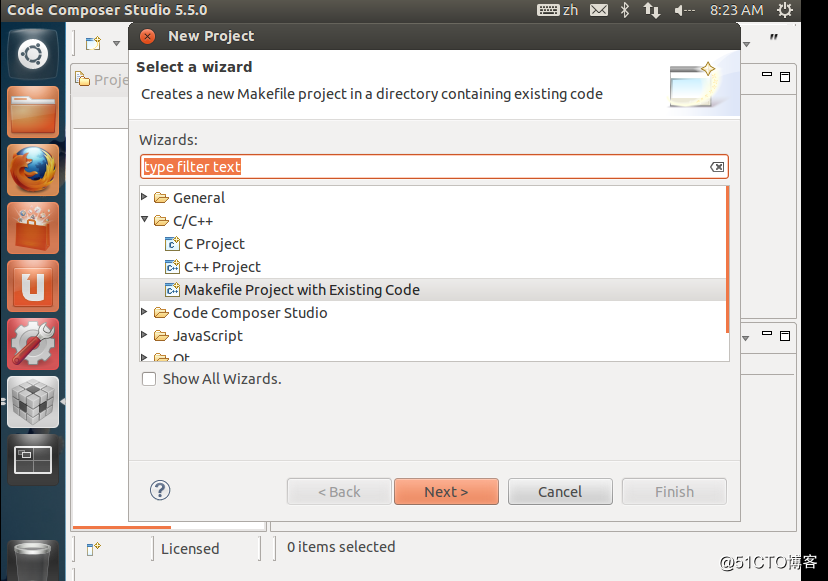The image size is (828, 581).
Task: Open the upper right view menu triangle
Action: 746,44
